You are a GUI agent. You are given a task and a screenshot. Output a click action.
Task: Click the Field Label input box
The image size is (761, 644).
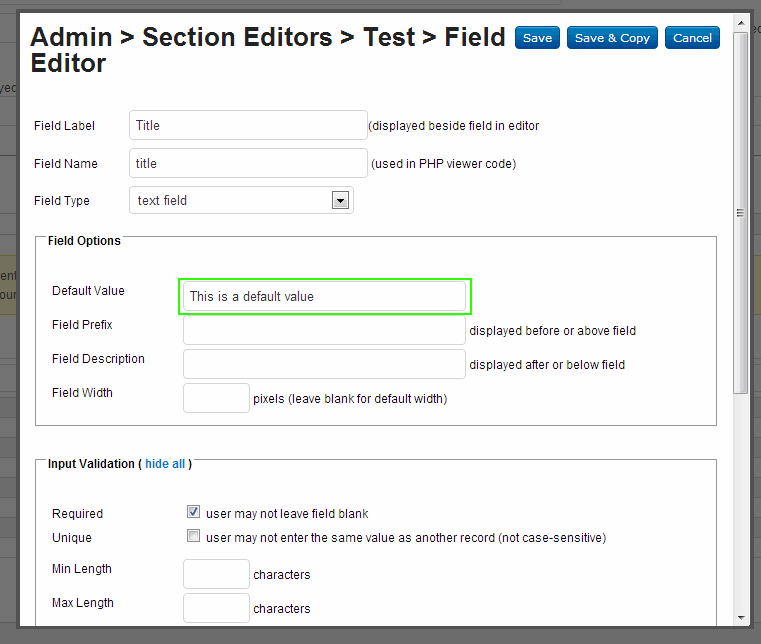point(248,125)
